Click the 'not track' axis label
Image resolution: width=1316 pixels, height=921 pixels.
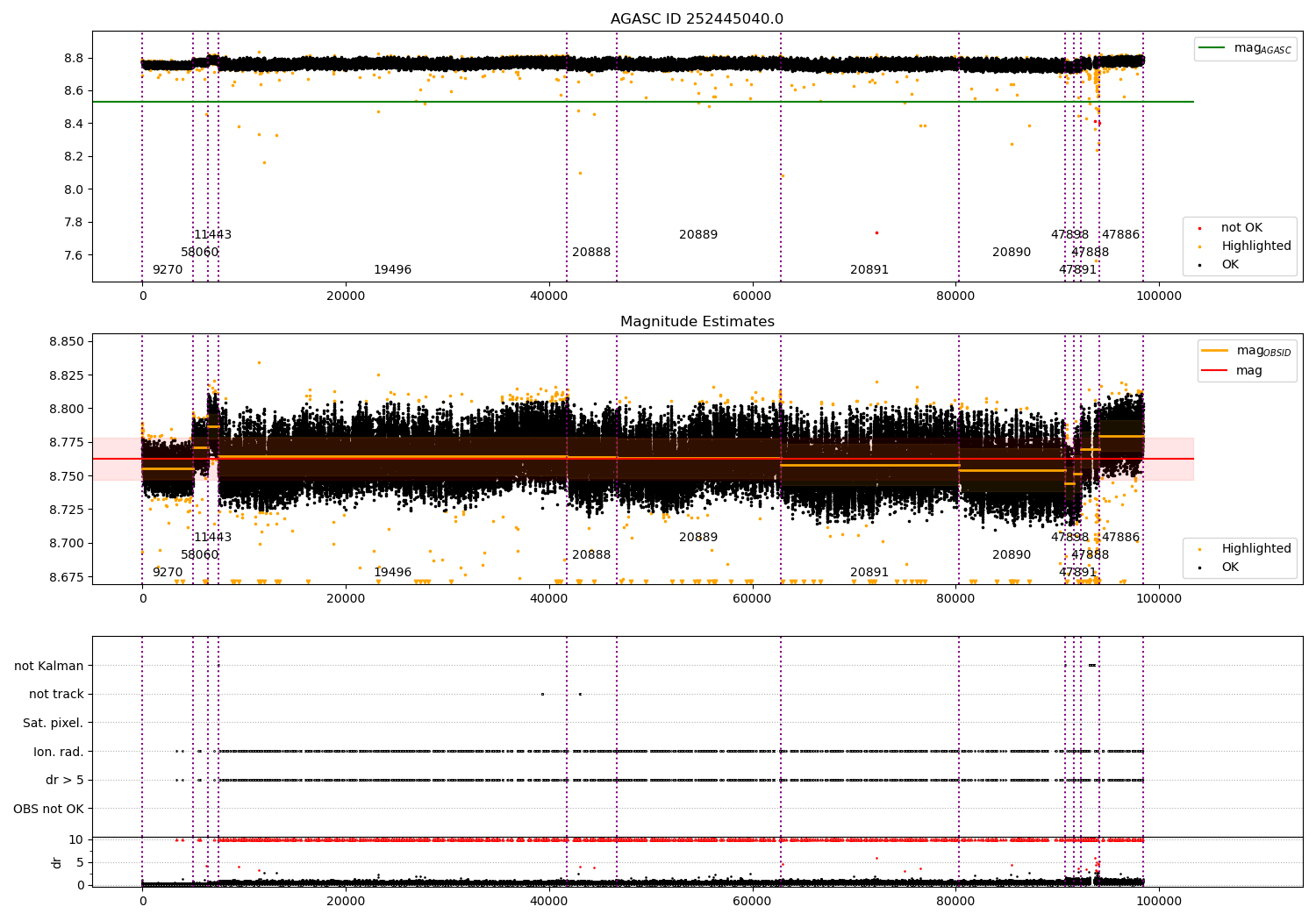click(x=56, y=694)
